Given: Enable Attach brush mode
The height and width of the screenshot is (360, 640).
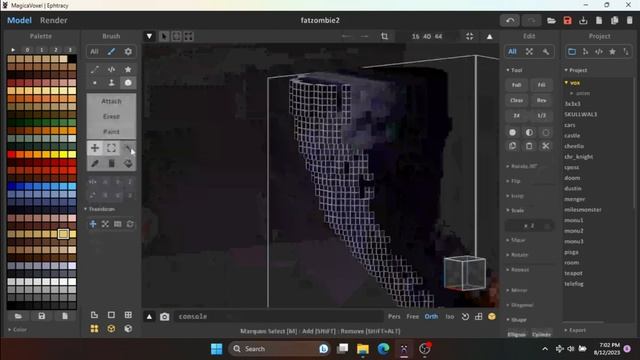Looking at the screenshot, I should point(111,101).
